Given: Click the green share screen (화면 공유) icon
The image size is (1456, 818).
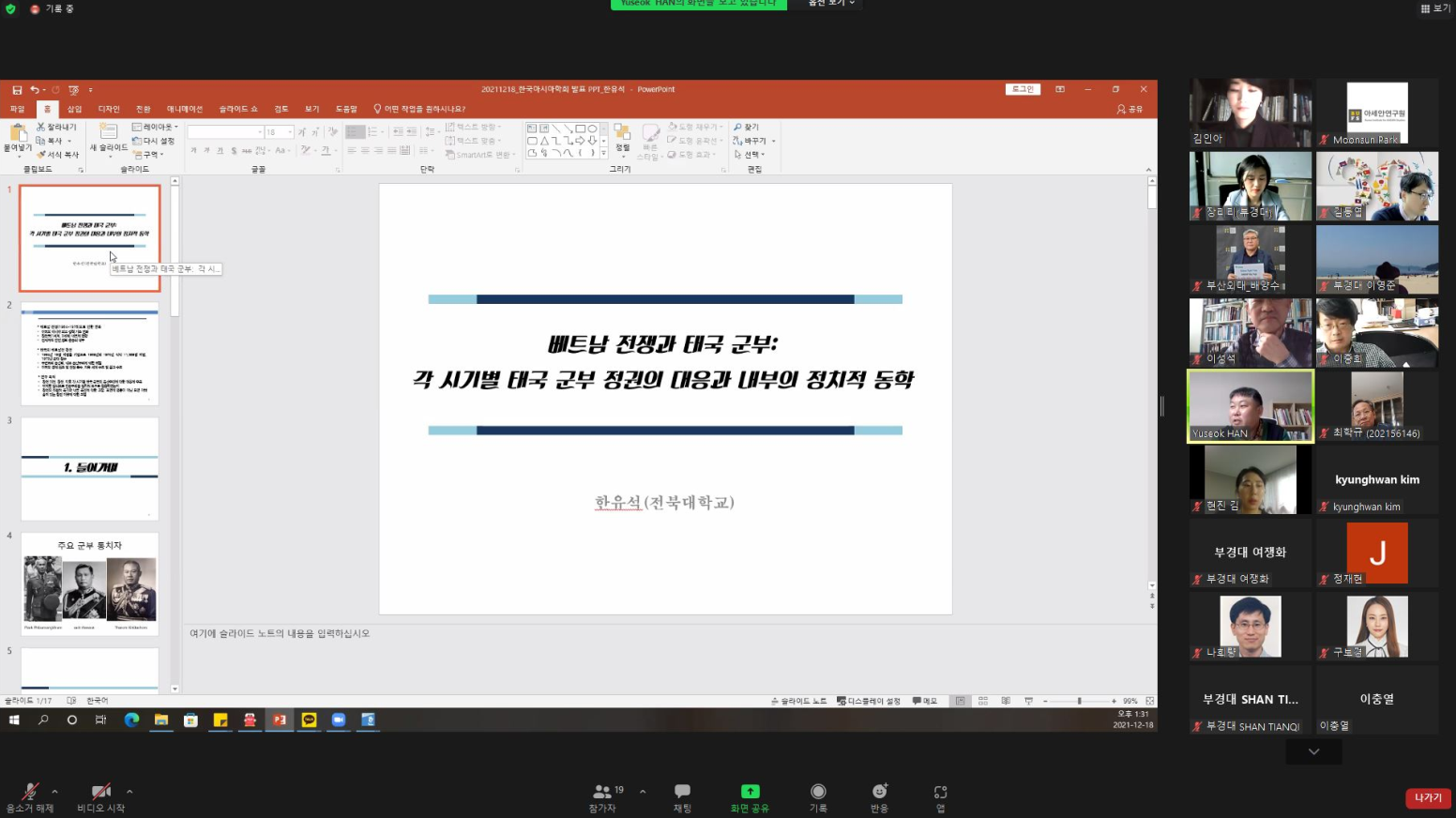Looking at the screenshot, I should 750,792.
